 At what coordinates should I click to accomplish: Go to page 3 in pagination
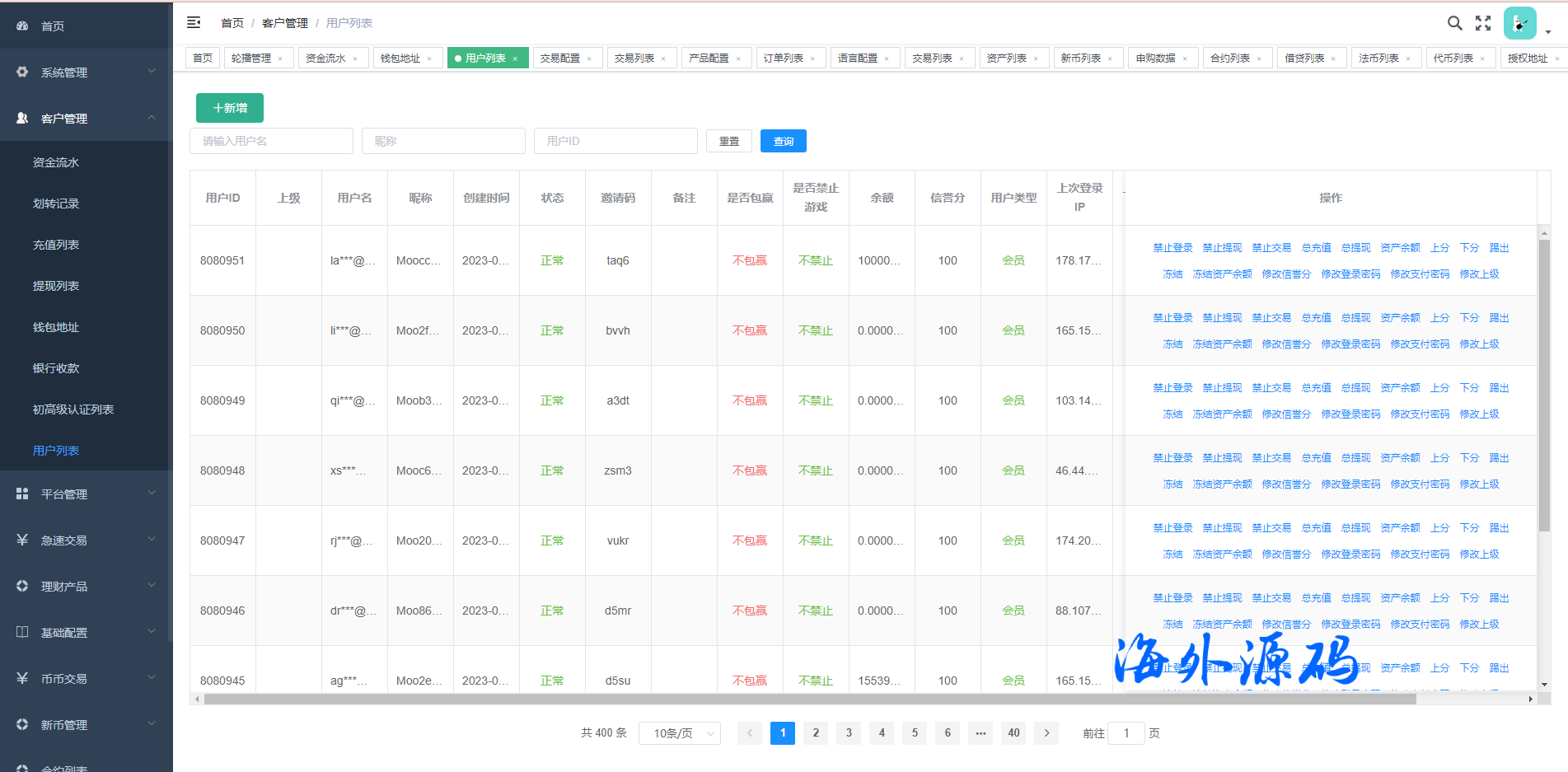[849, 732]
